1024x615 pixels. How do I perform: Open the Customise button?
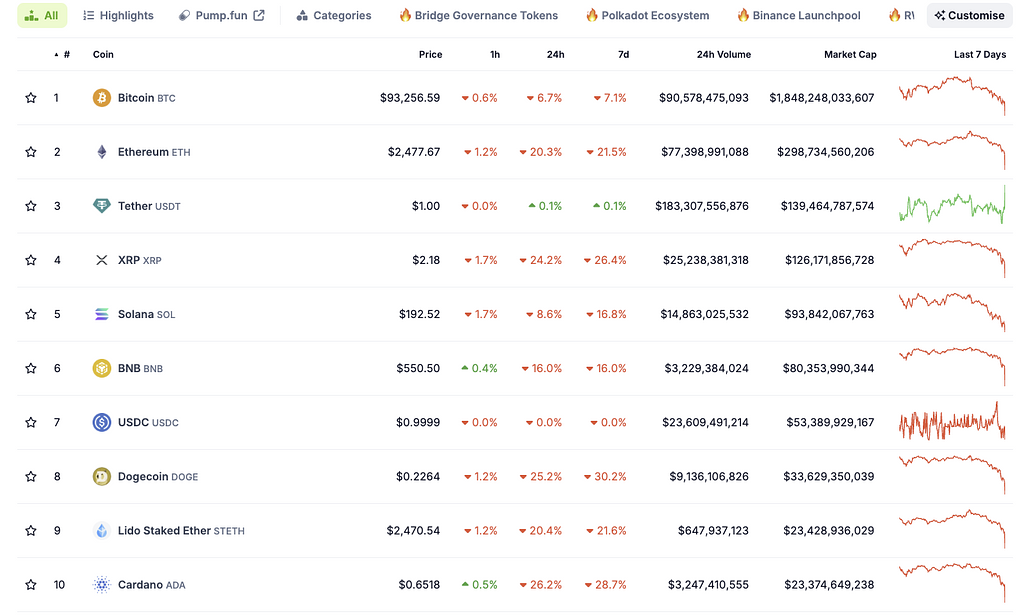tap(969, 16)
